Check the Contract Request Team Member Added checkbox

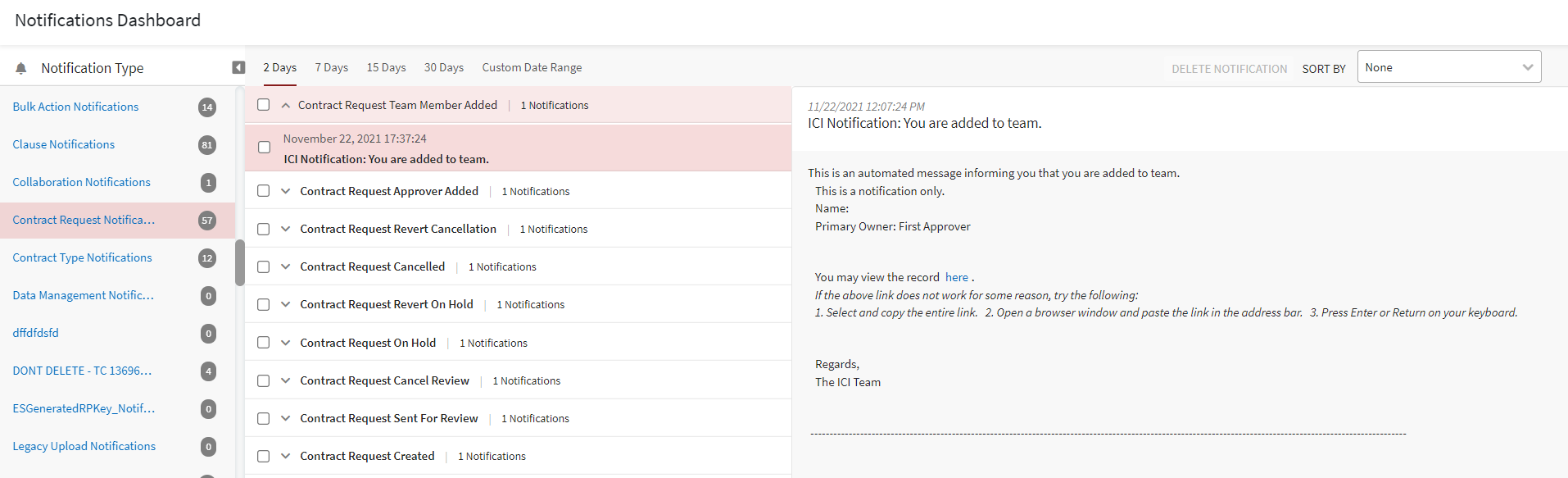(263, 105)
